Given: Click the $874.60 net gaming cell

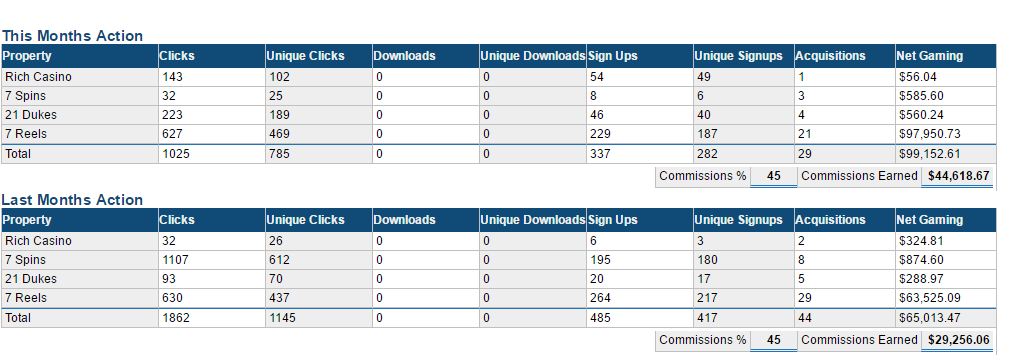Looking at the screenshot, I should (x=945, y=260).
